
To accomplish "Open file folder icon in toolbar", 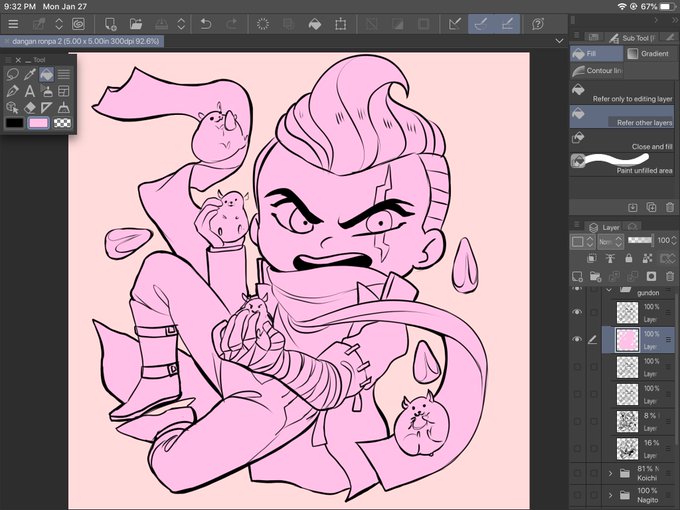I will (136, 24).
